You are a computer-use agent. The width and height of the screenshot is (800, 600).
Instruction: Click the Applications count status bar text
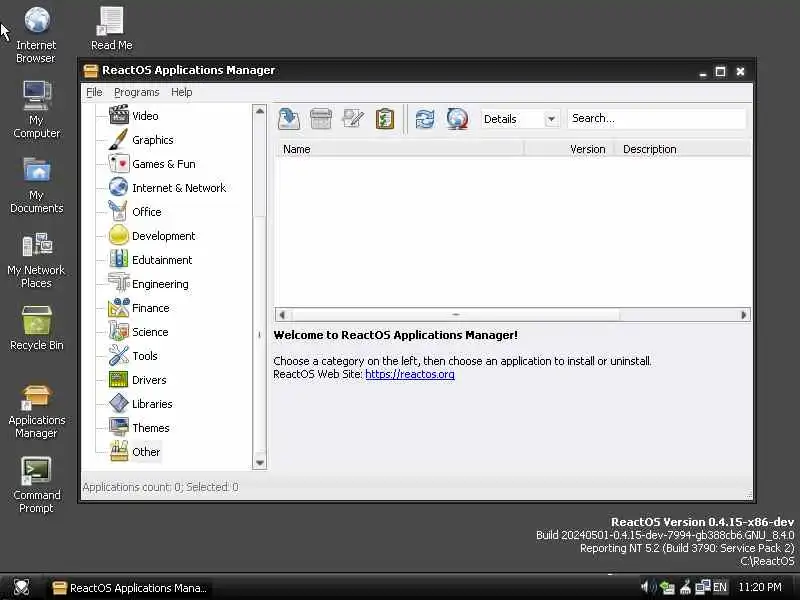click(x=160, y=487)
